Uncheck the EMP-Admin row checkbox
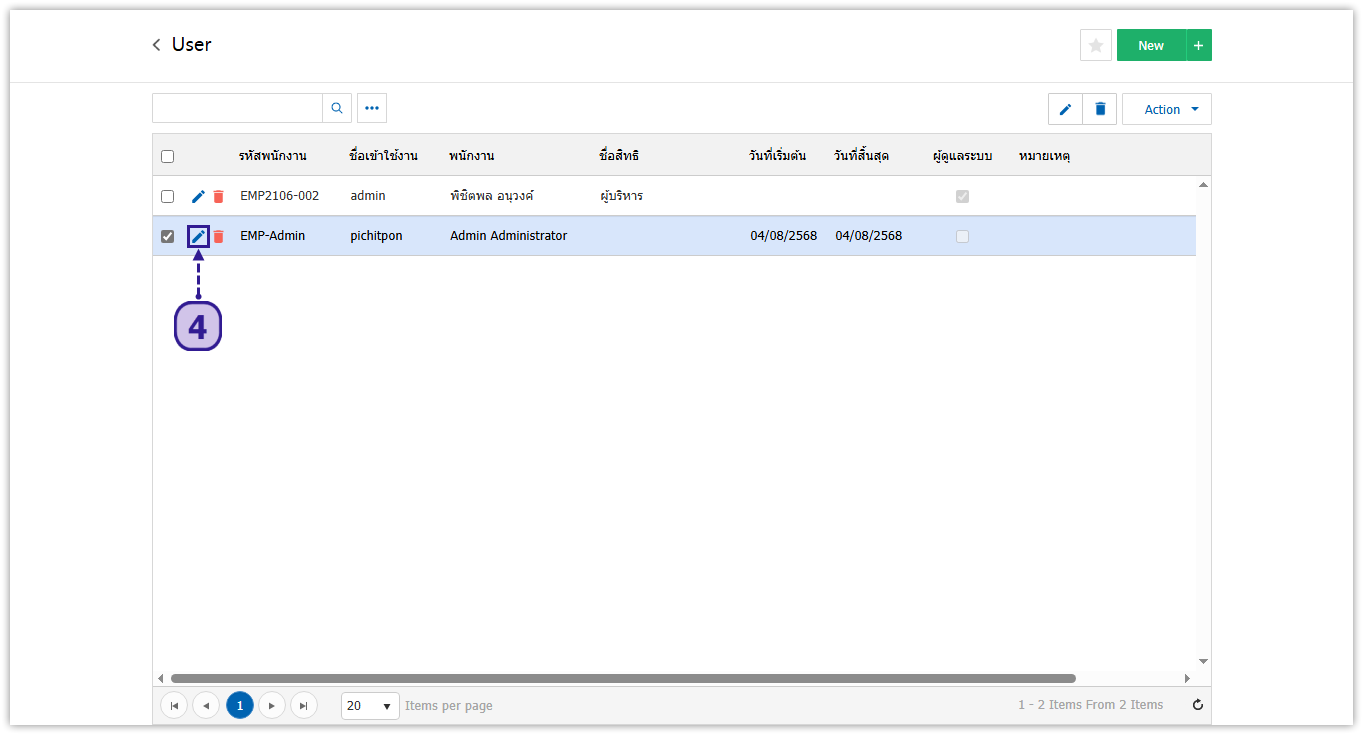This screenshot has width=1363, height=735. coord(167,236)
